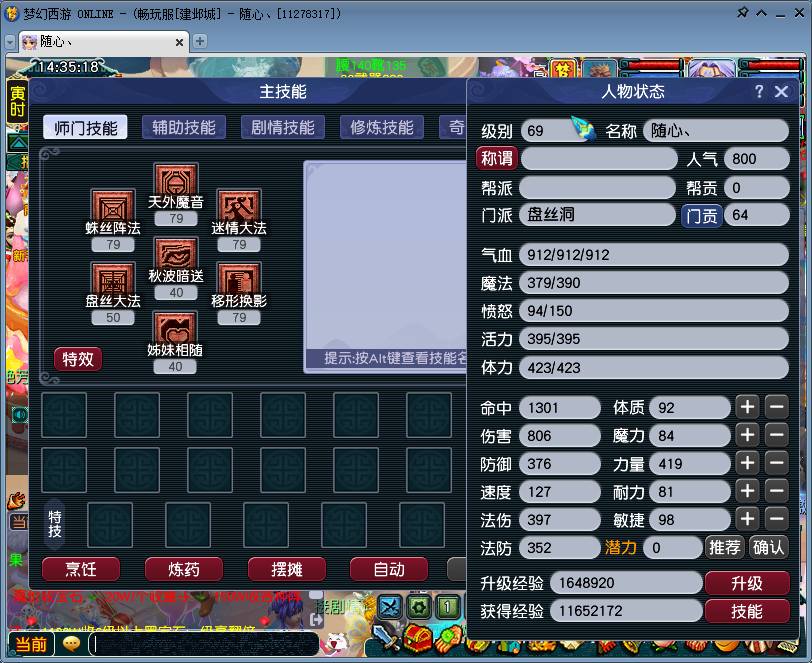Image resolution: width=812 pixels, height=663 pixels.
Task: Close the 人物状态 panel
Action: point(781,92)
